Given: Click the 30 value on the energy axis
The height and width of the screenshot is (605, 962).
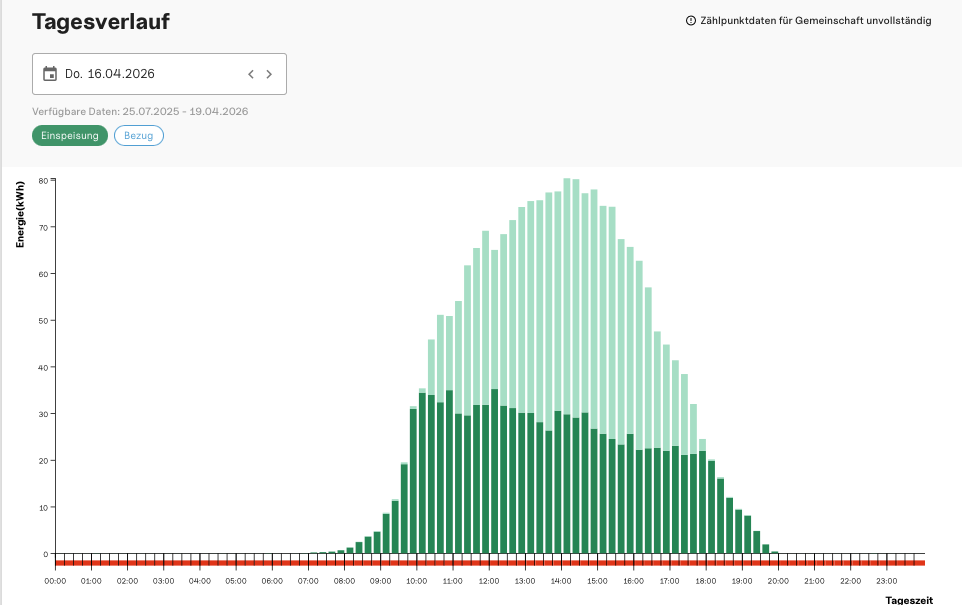Looking at the screenshot, I should point(43,414).
